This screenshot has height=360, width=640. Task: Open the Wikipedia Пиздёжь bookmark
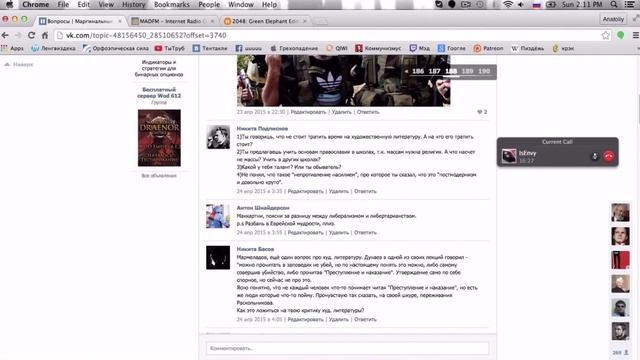pyautogui.click(x=528, y=48)
